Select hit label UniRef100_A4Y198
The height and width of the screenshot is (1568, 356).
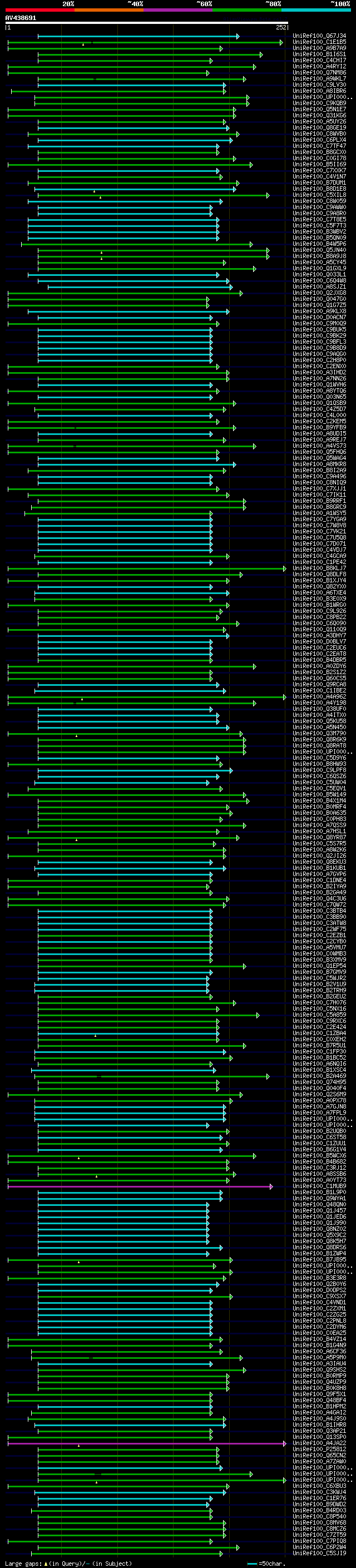[x=319, y=703]
